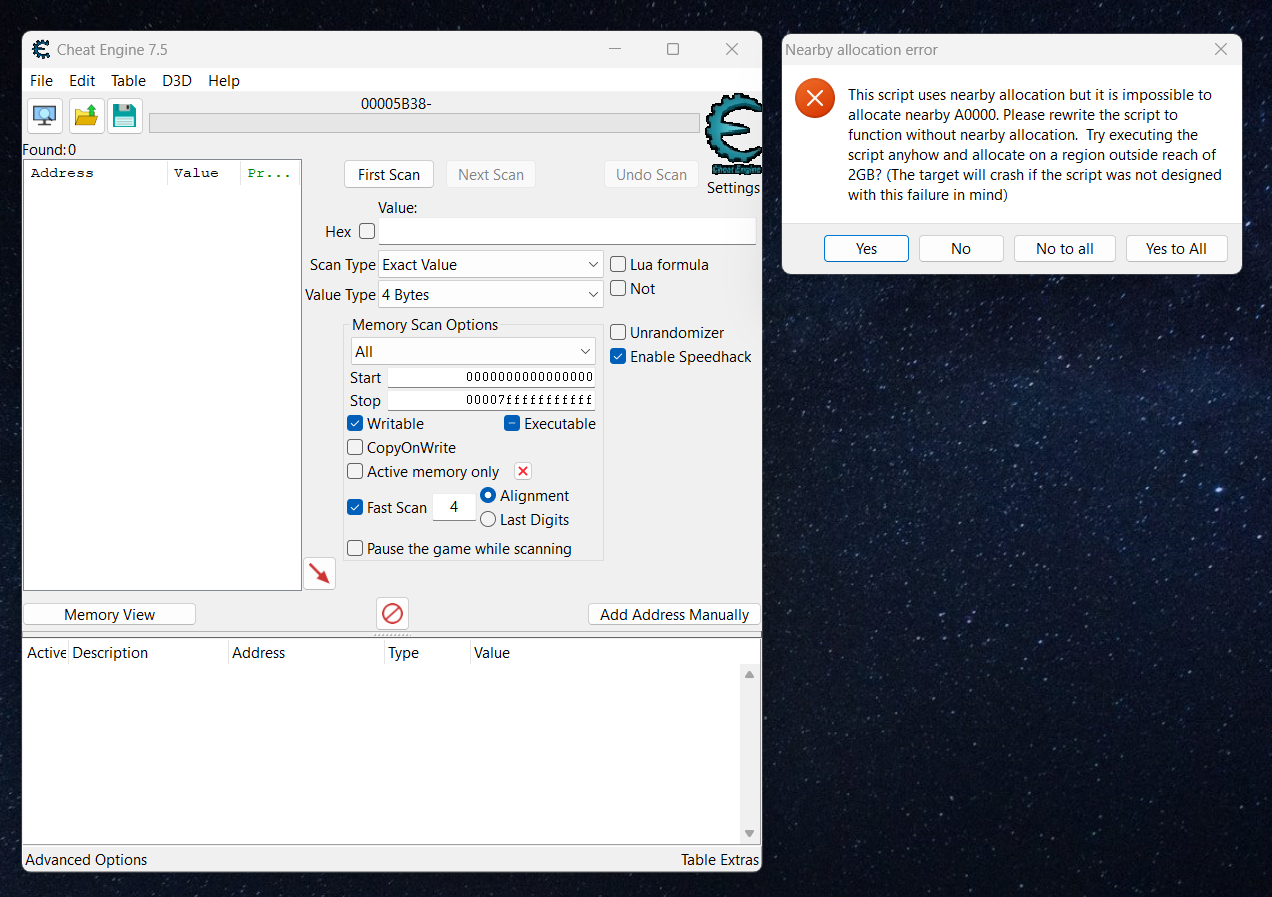Click the Next Scan button

[x=491, y=174]
